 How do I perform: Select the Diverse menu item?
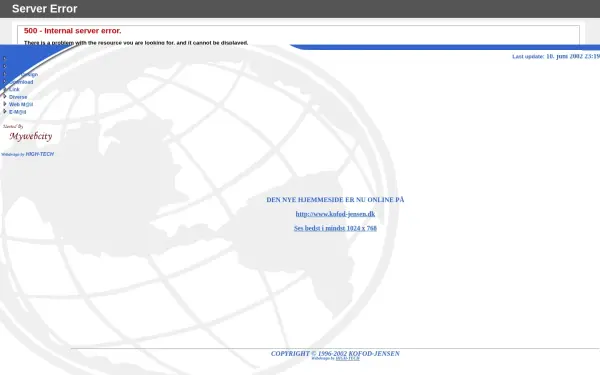(x=18, y=97)
